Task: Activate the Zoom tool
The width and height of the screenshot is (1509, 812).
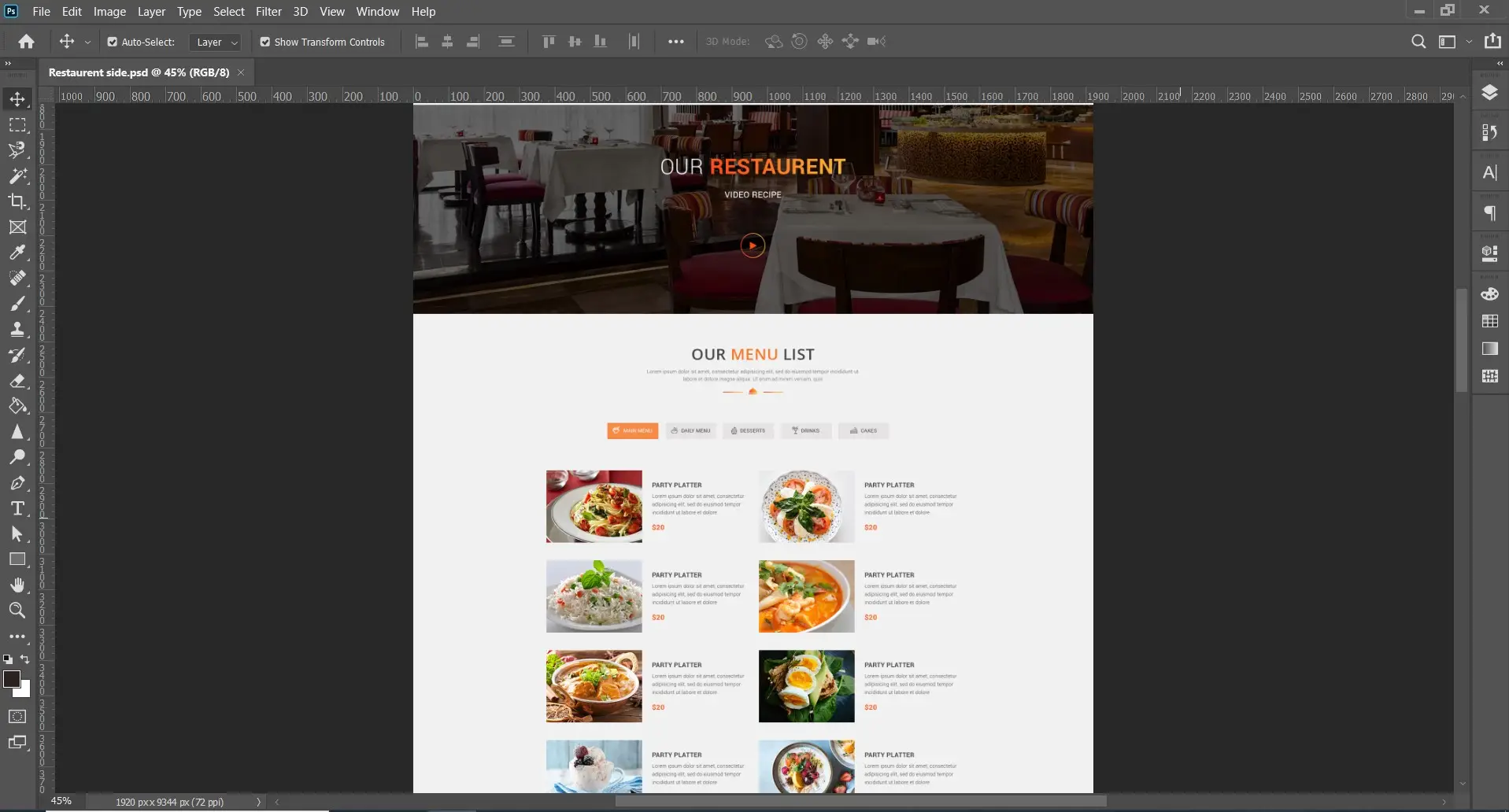Action: point(17,610)
